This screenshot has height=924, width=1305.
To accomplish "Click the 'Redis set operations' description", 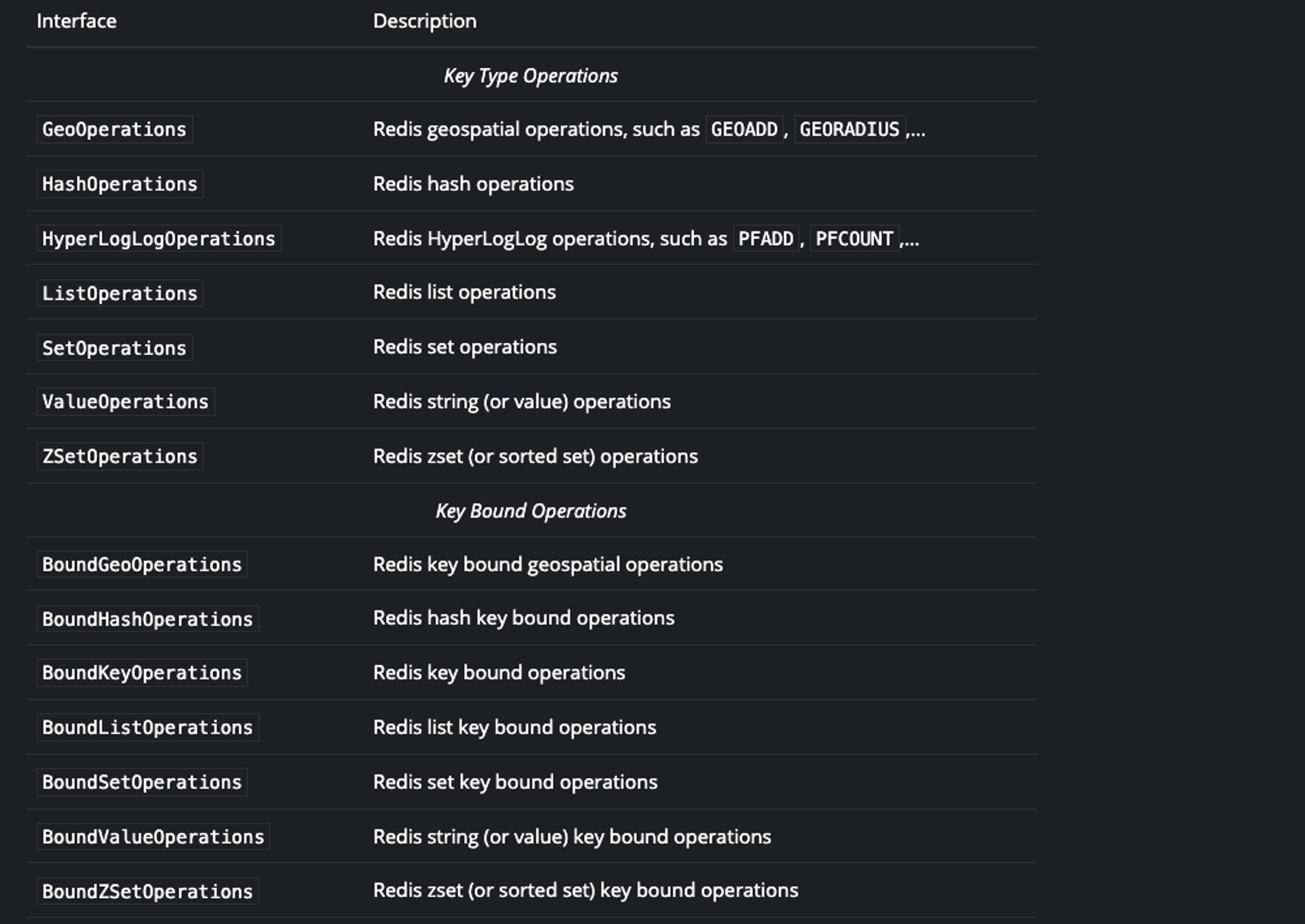I will (465, 347).
